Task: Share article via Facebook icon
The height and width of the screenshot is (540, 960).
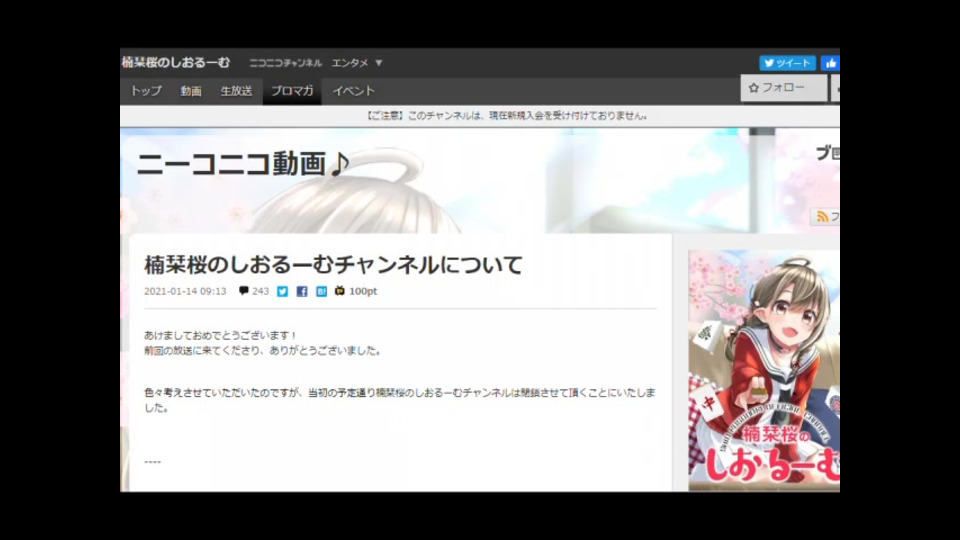Action: tap(302, 291)
